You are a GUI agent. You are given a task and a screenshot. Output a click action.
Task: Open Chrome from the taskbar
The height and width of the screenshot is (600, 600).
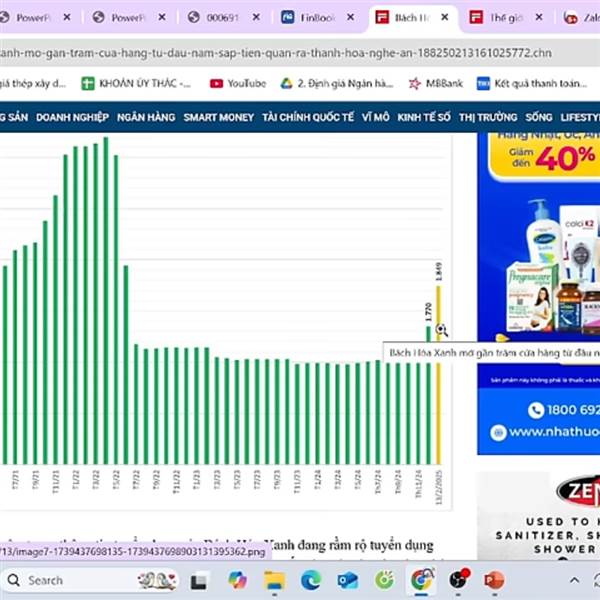422,580
